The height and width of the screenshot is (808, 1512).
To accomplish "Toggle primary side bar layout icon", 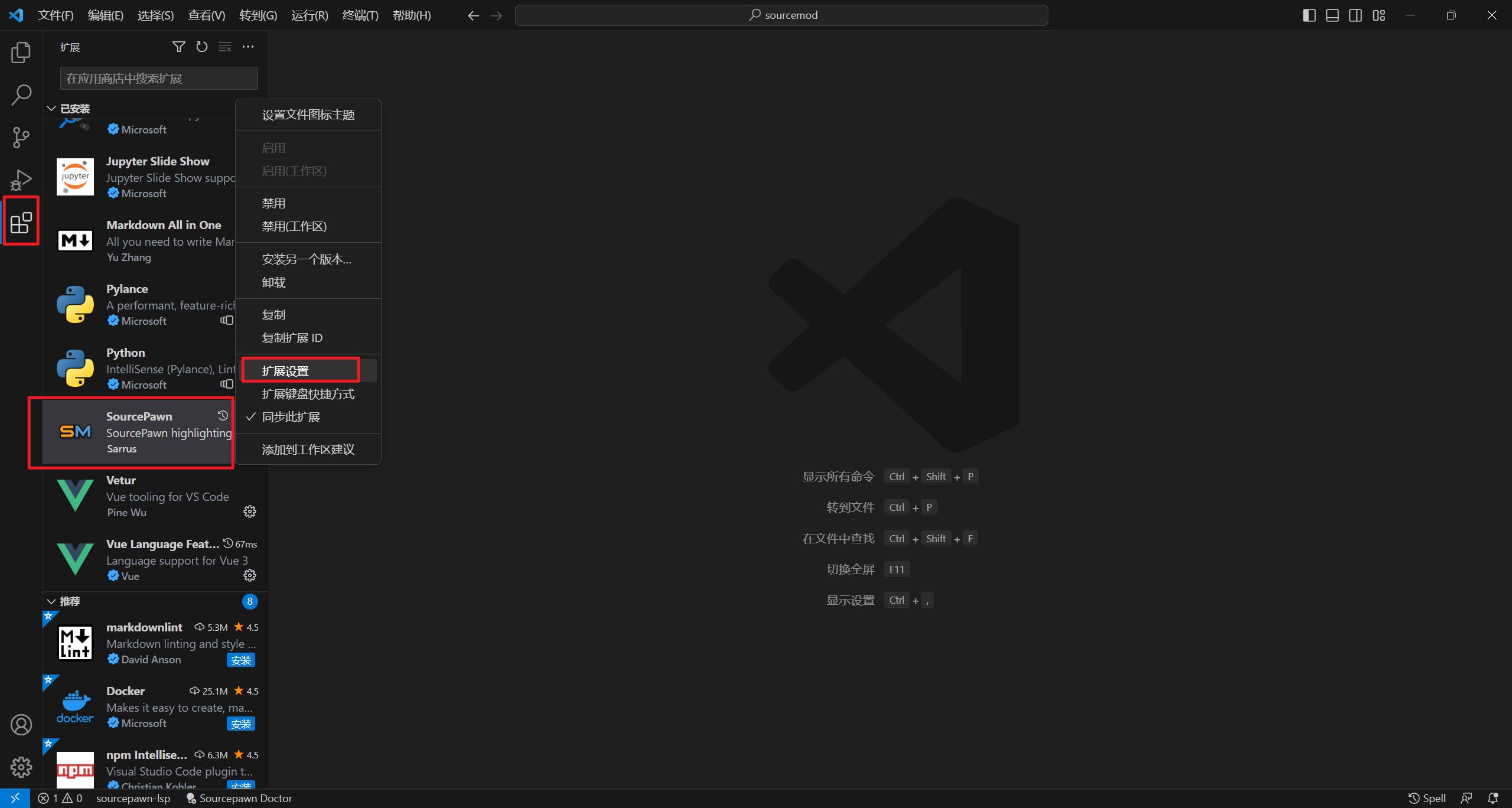I will (x=1309, y=15).
